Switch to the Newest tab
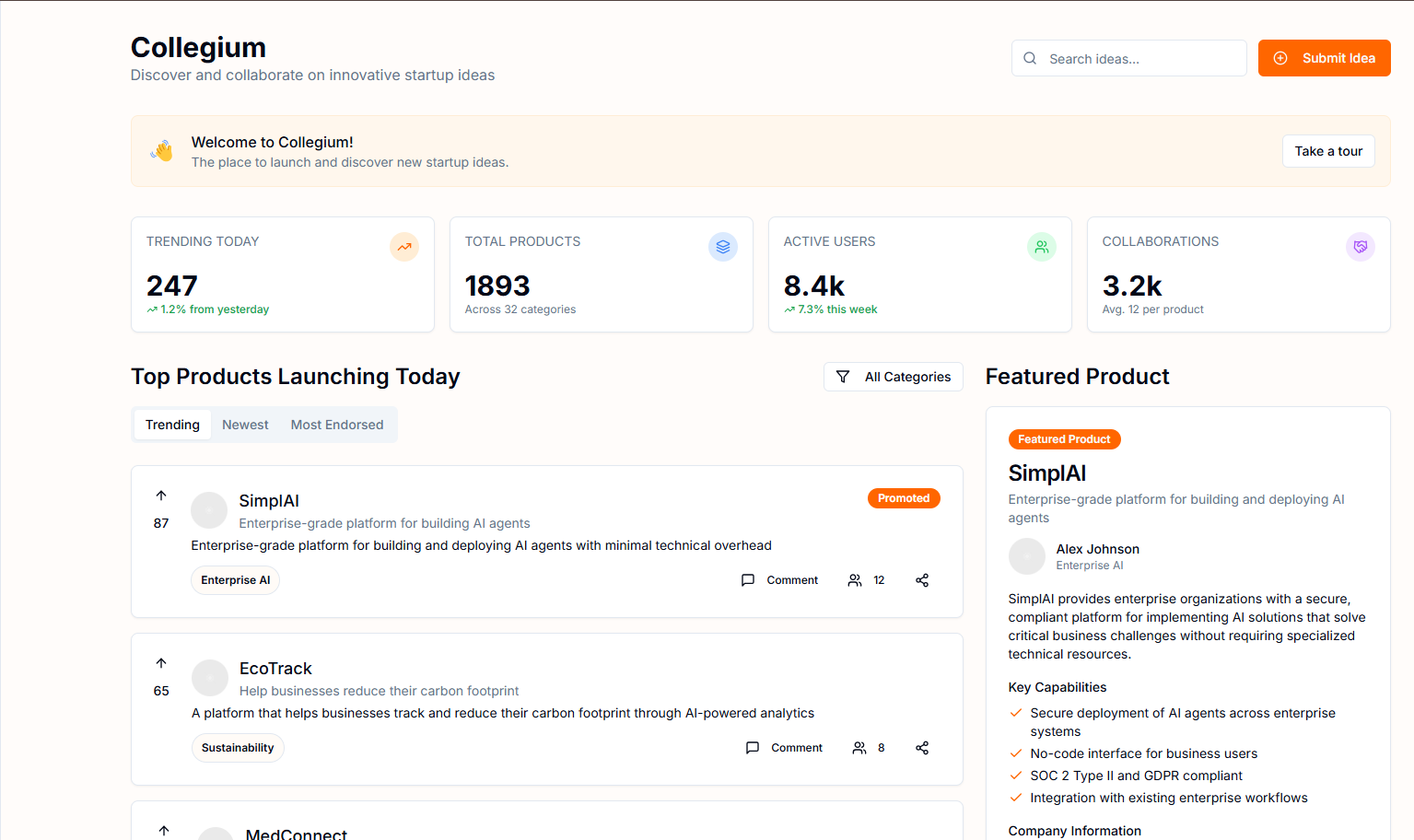Image resolution: width=1414 pixels, height=840 pixels. (x=245, y=425)
